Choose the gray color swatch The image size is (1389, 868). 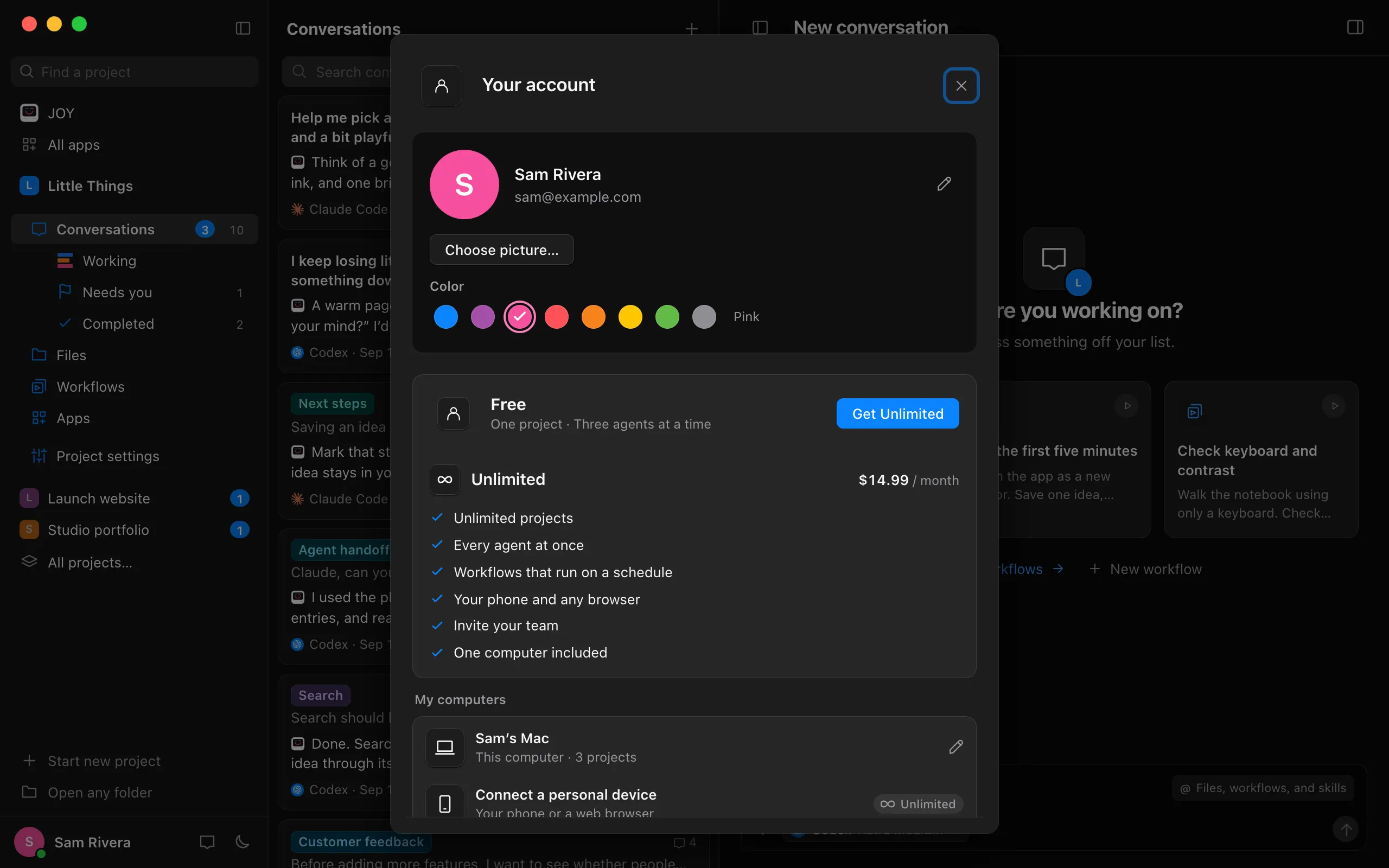704,317
